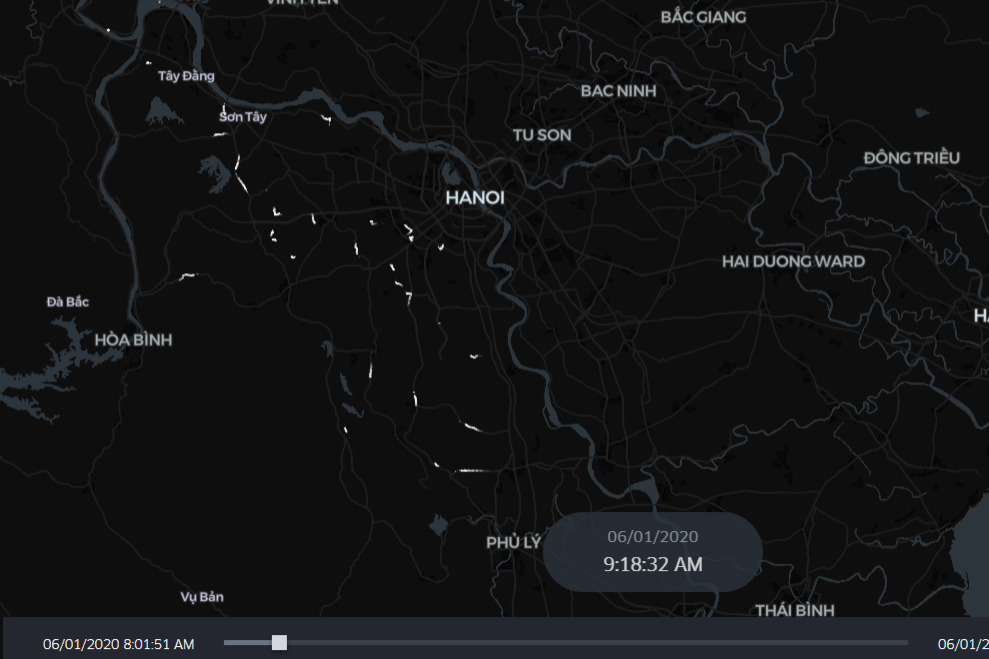Screen dimensions: 989x659
Task: Click the unfilled timeline track right of handle
Action: [600, 642]
